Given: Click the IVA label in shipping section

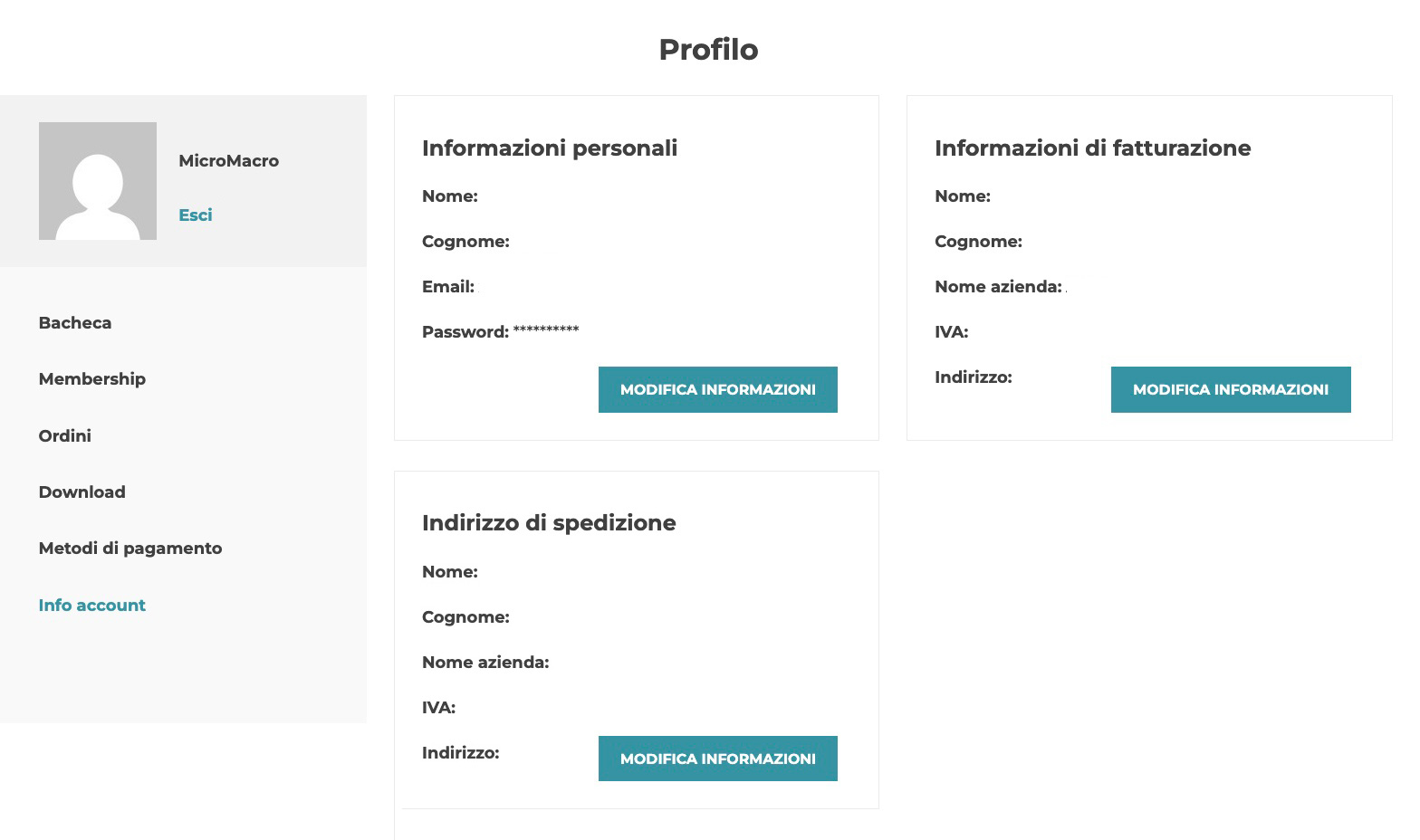Looking at the screenshot, I should tap(439, 708).
